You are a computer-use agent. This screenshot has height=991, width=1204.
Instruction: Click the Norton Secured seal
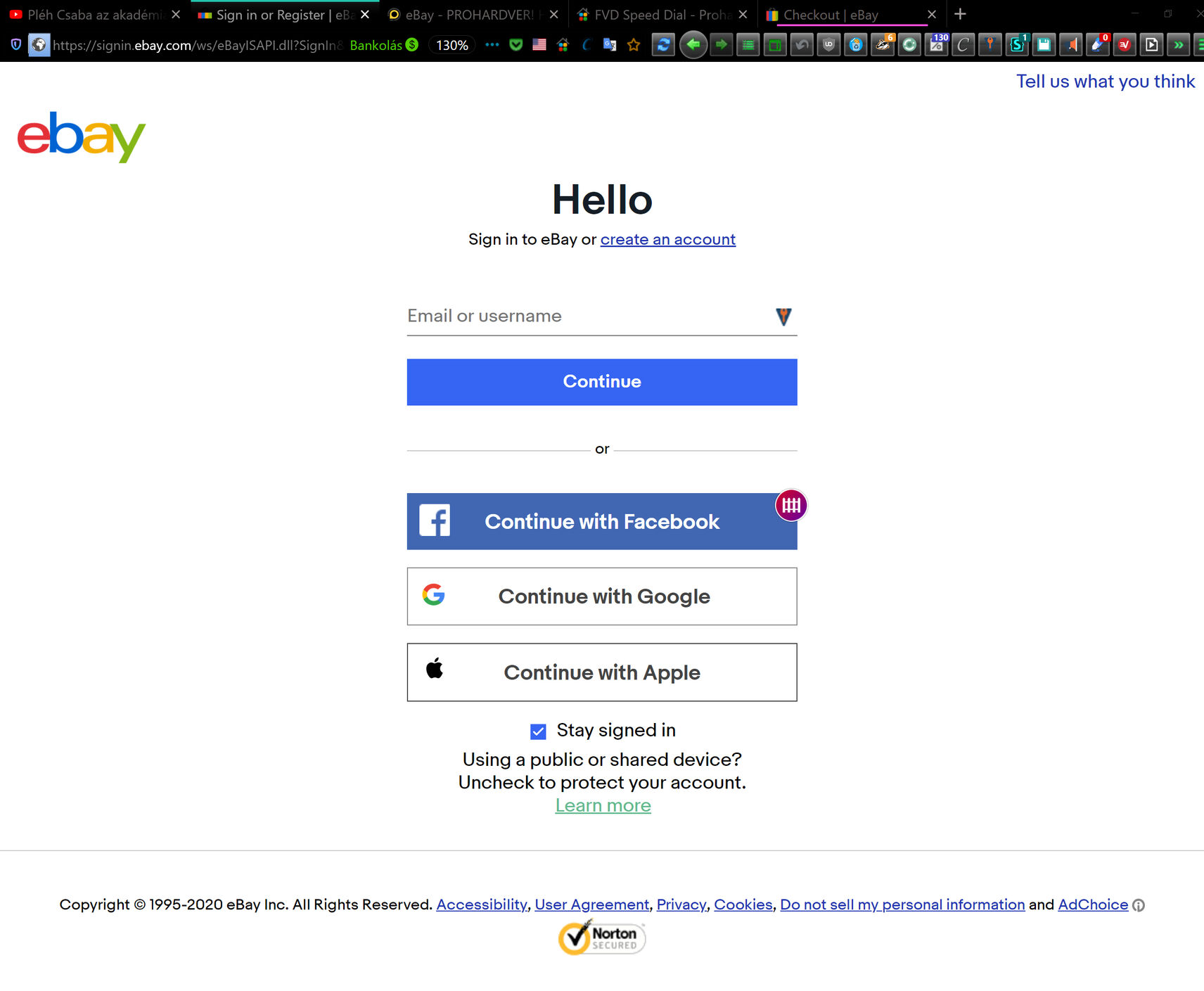pos(602,938)
